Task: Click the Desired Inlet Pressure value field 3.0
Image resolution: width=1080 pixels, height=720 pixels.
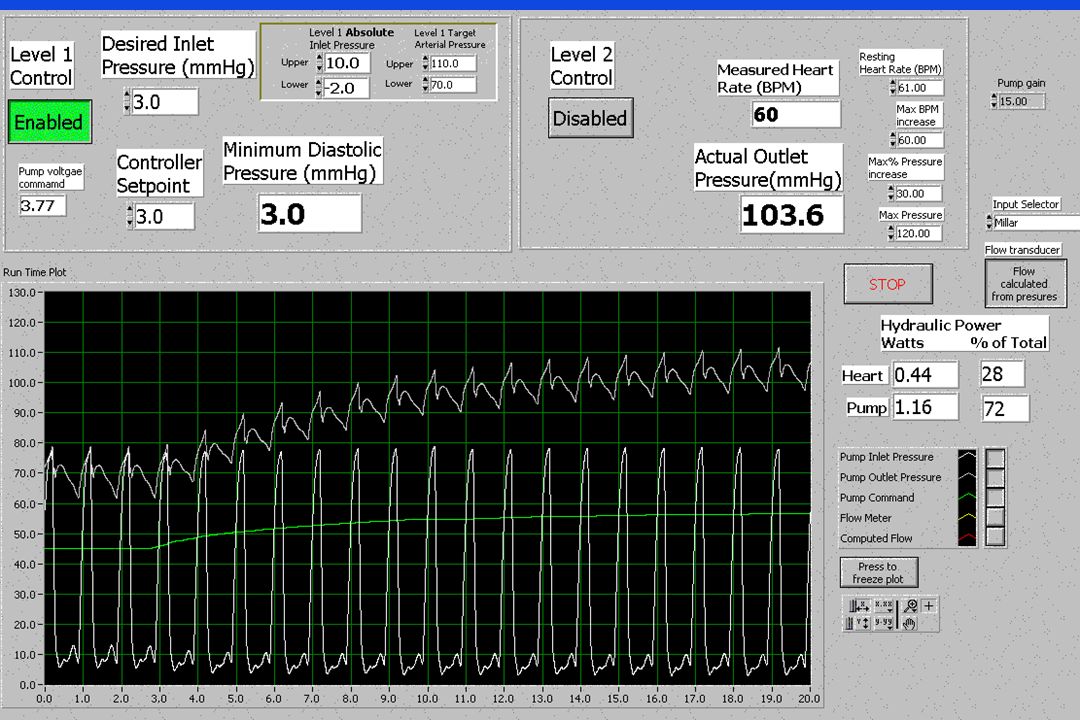Action: click(x=165, y=102)
